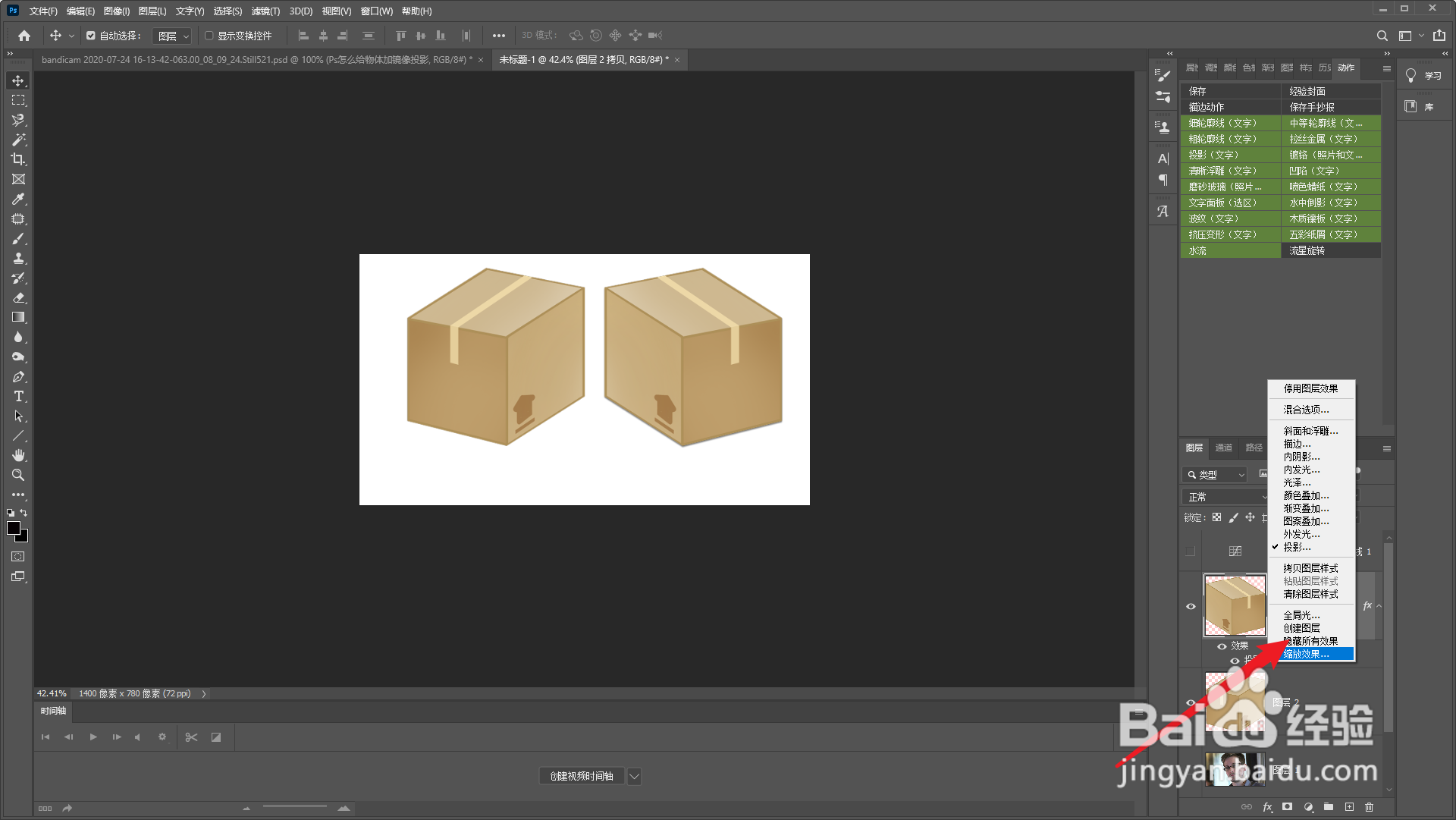The width and height of the screenshot is (1456, 820).
Task: Click the trash icon to delete layer
Action: [1369, 807]
